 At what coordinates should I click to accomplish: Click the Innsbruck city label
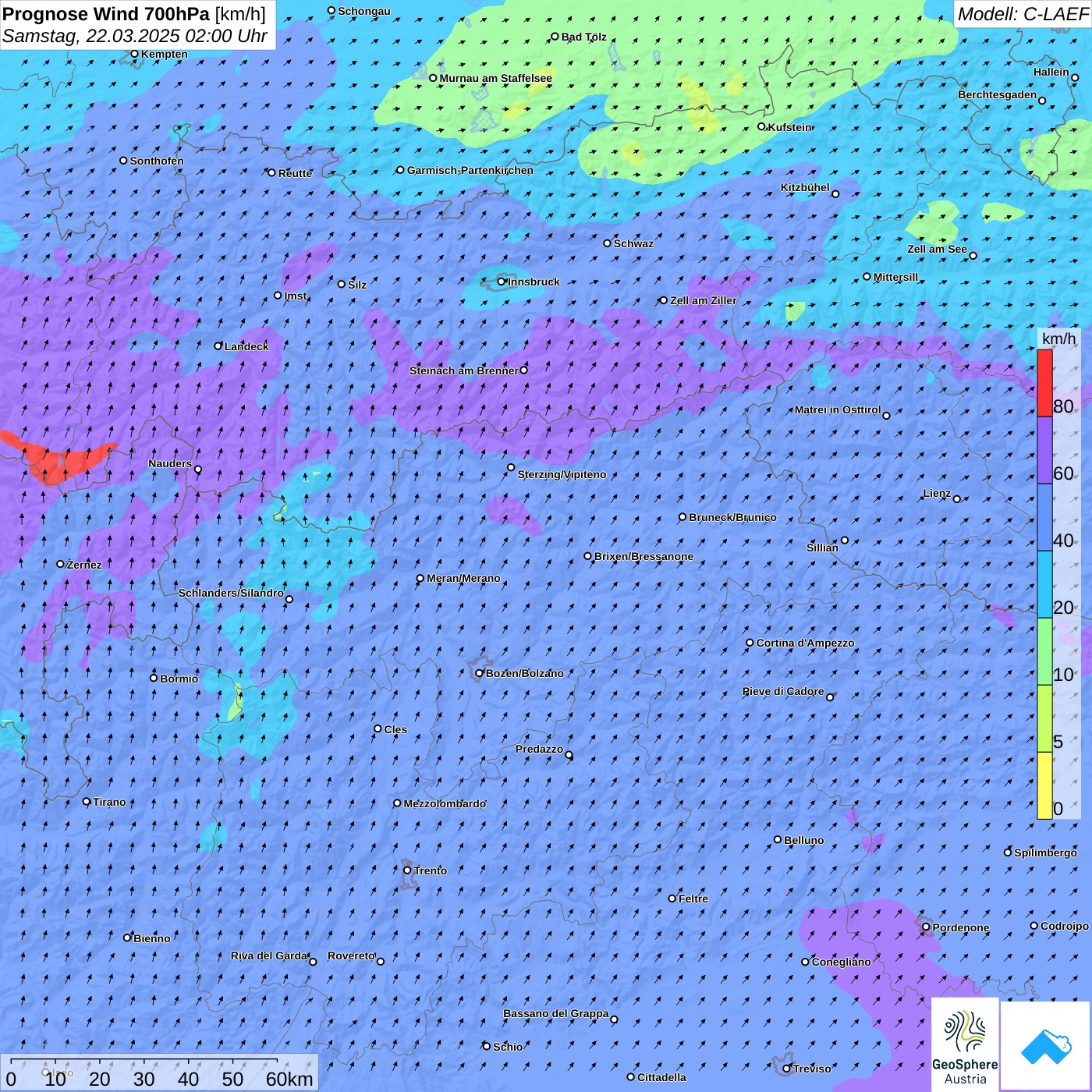pyautogui.click(x=534, y=282)
